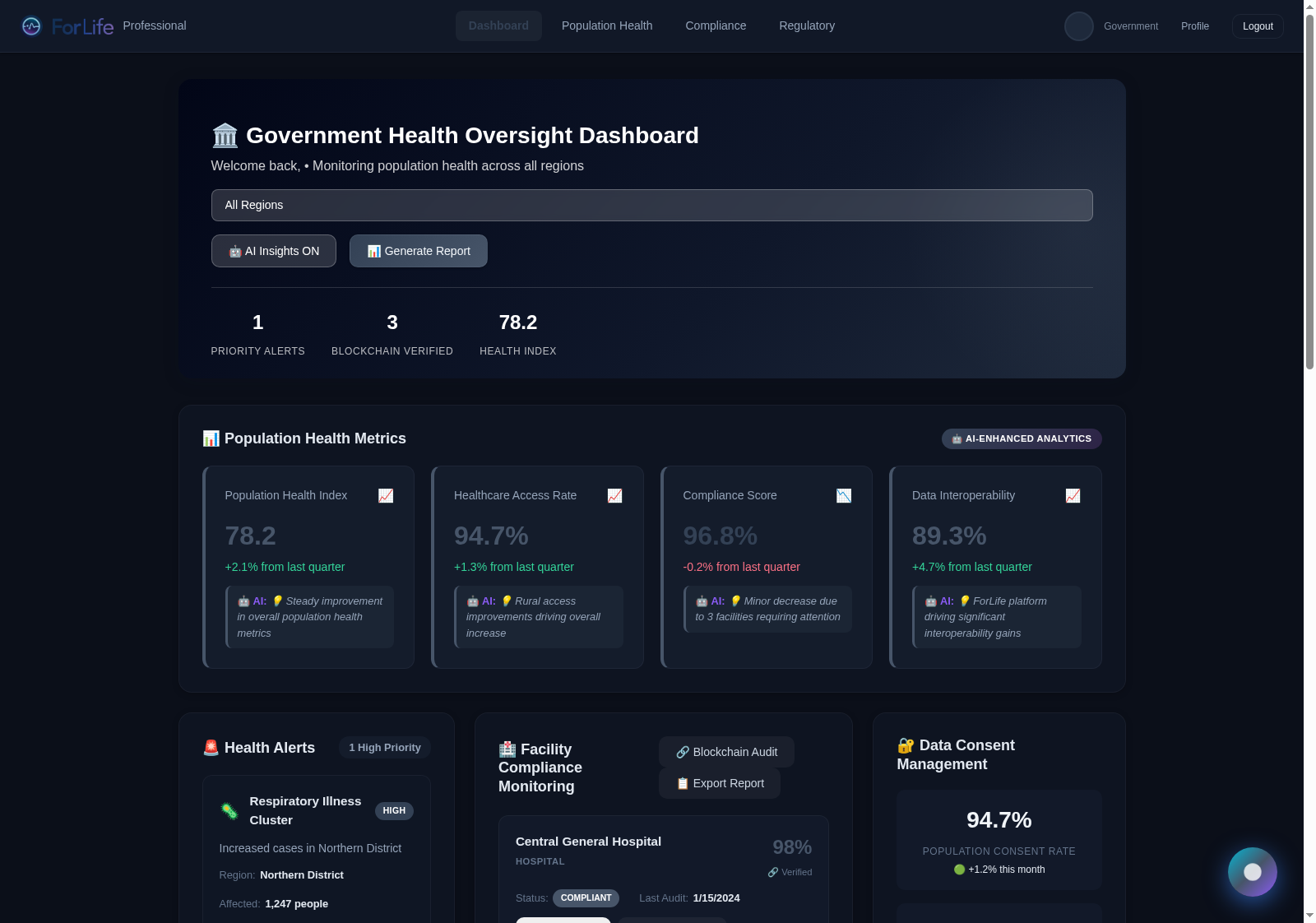Toggle AI Insights ON button

click(x=274, y=251)
